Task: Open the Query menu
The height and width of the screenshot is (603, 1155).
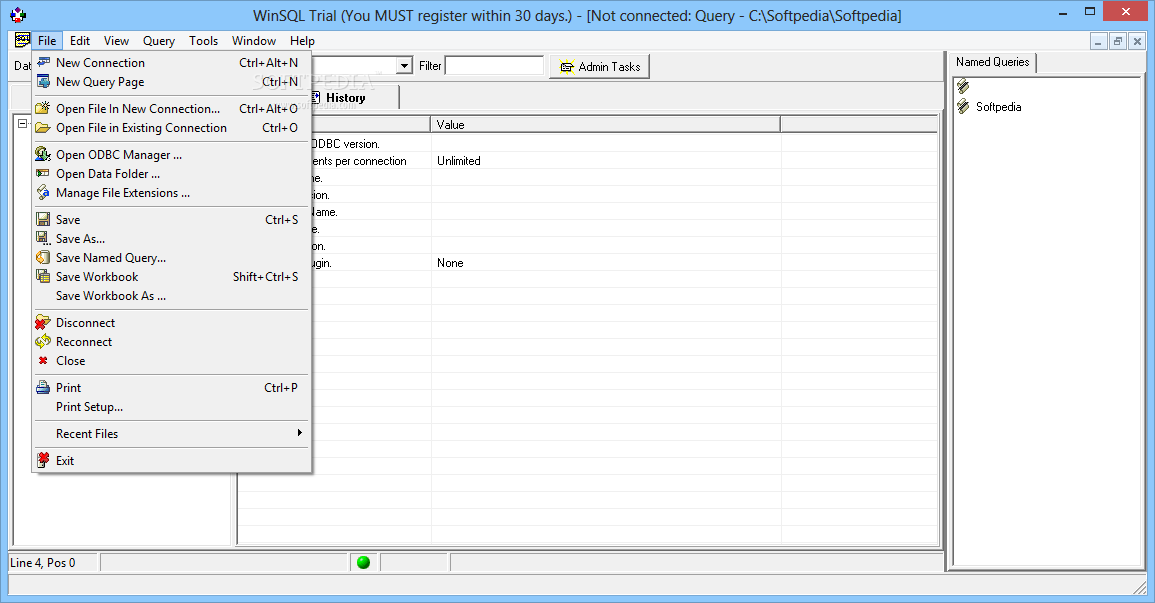Action: click(x=158, y=40)
